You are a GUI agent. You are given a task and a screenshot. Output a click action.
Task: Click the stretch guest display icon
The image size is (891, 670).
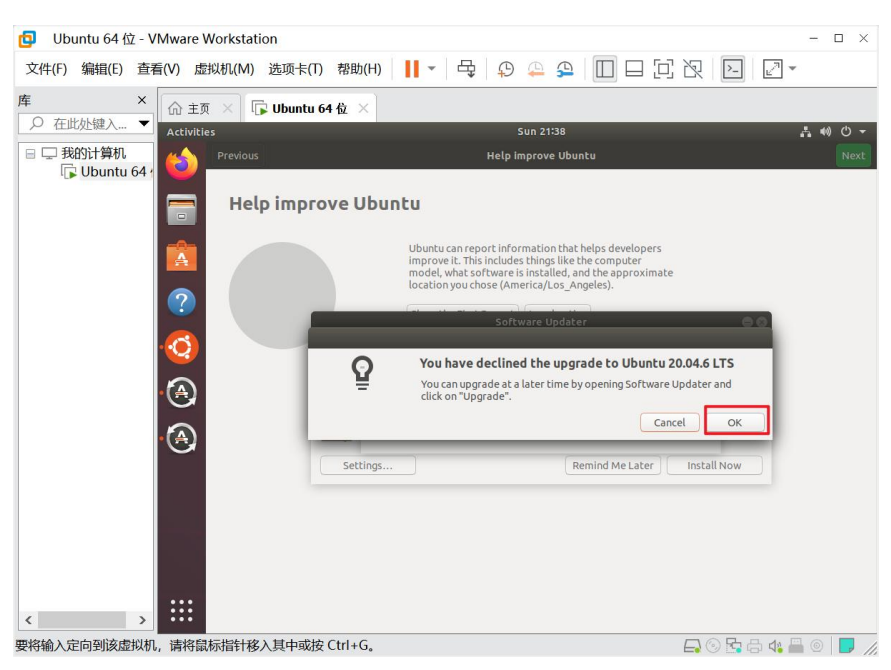[x=772, y=69]
